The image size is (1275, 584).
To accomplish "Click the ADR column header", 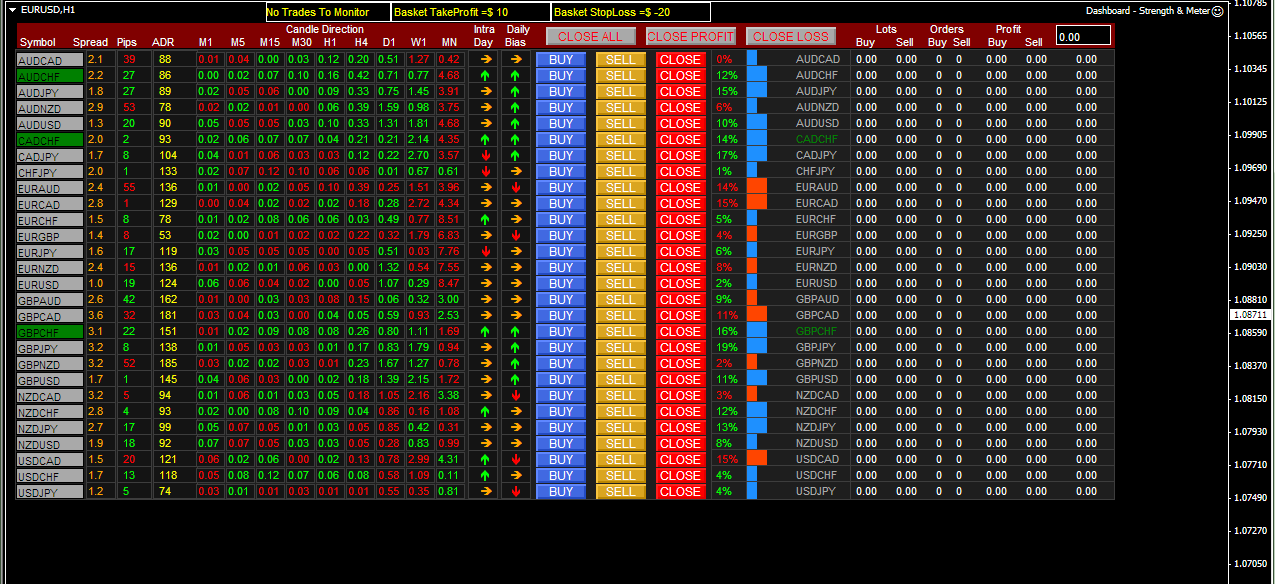I will click(x=162, y=42).
